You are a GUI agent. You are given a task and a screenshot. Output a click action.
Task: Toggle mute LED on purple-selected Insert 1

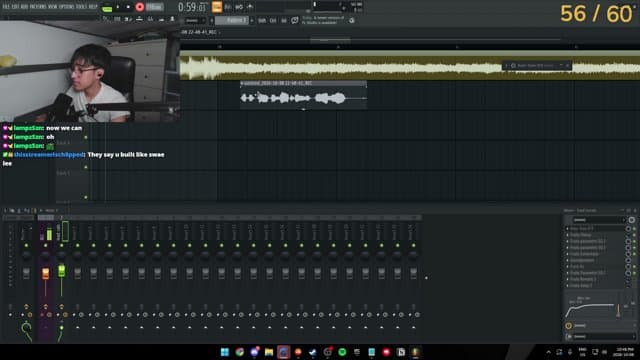[45, 245]
